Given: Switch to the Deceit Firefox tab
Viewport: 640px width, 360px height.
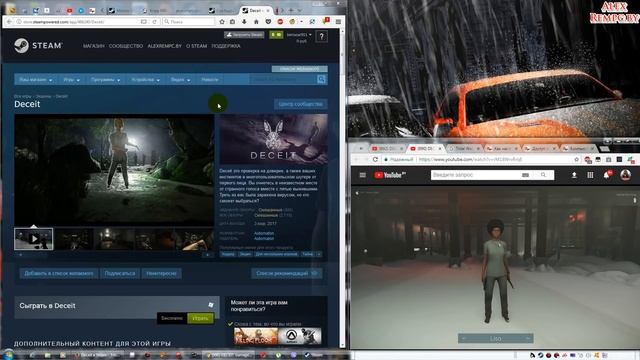Looking at the screenshot, I should click(x=255, y=10).
